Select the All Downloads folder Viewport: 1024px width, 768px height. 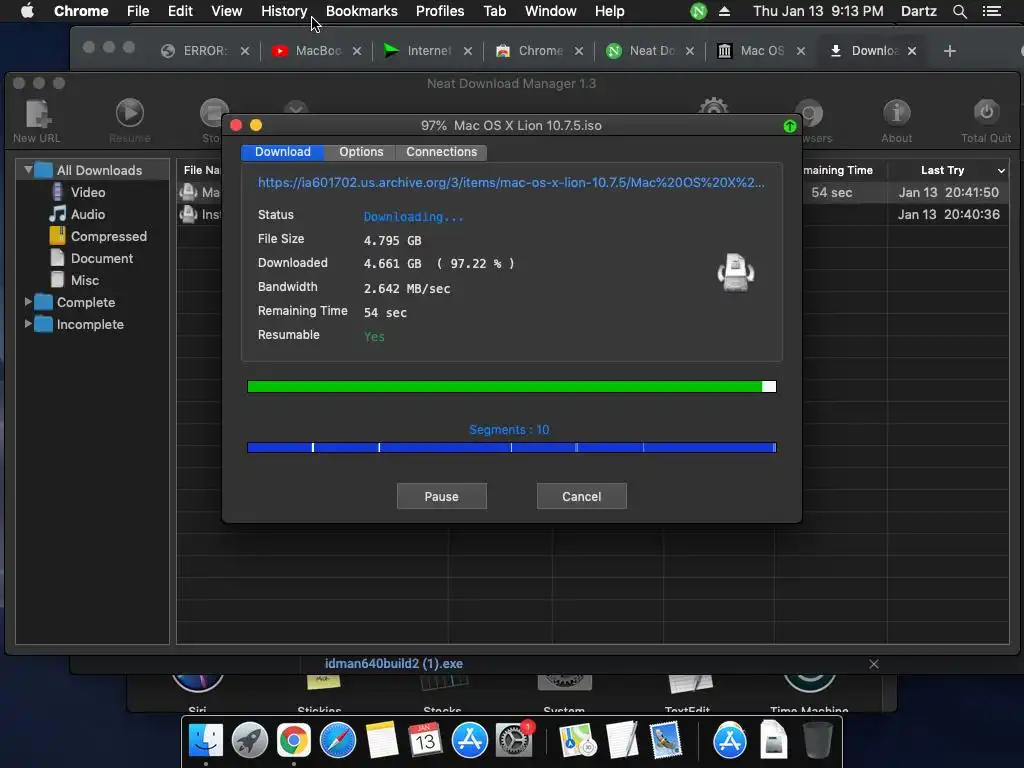[x=99, y=170]
